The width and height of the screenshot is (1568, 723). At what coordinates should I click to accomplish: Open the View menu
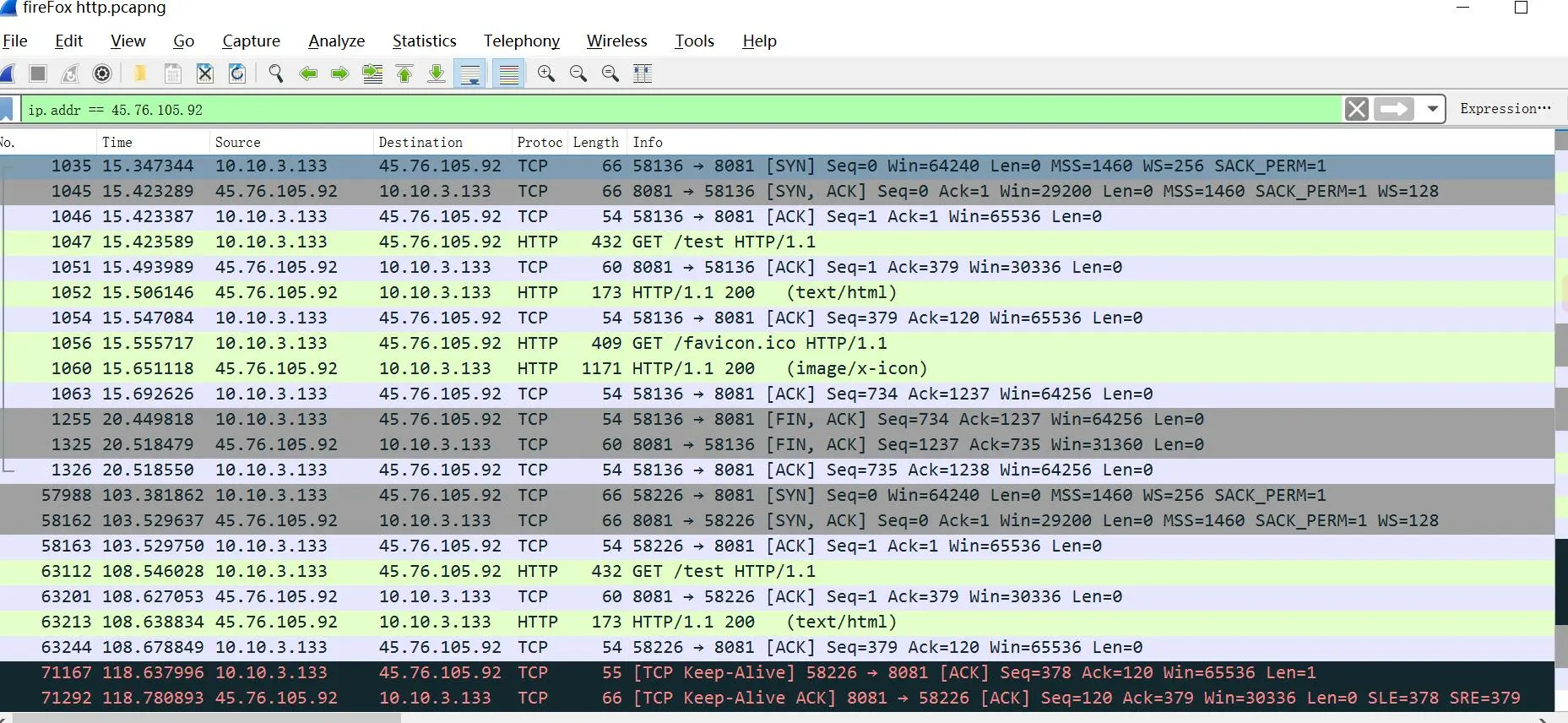point(128,41)
